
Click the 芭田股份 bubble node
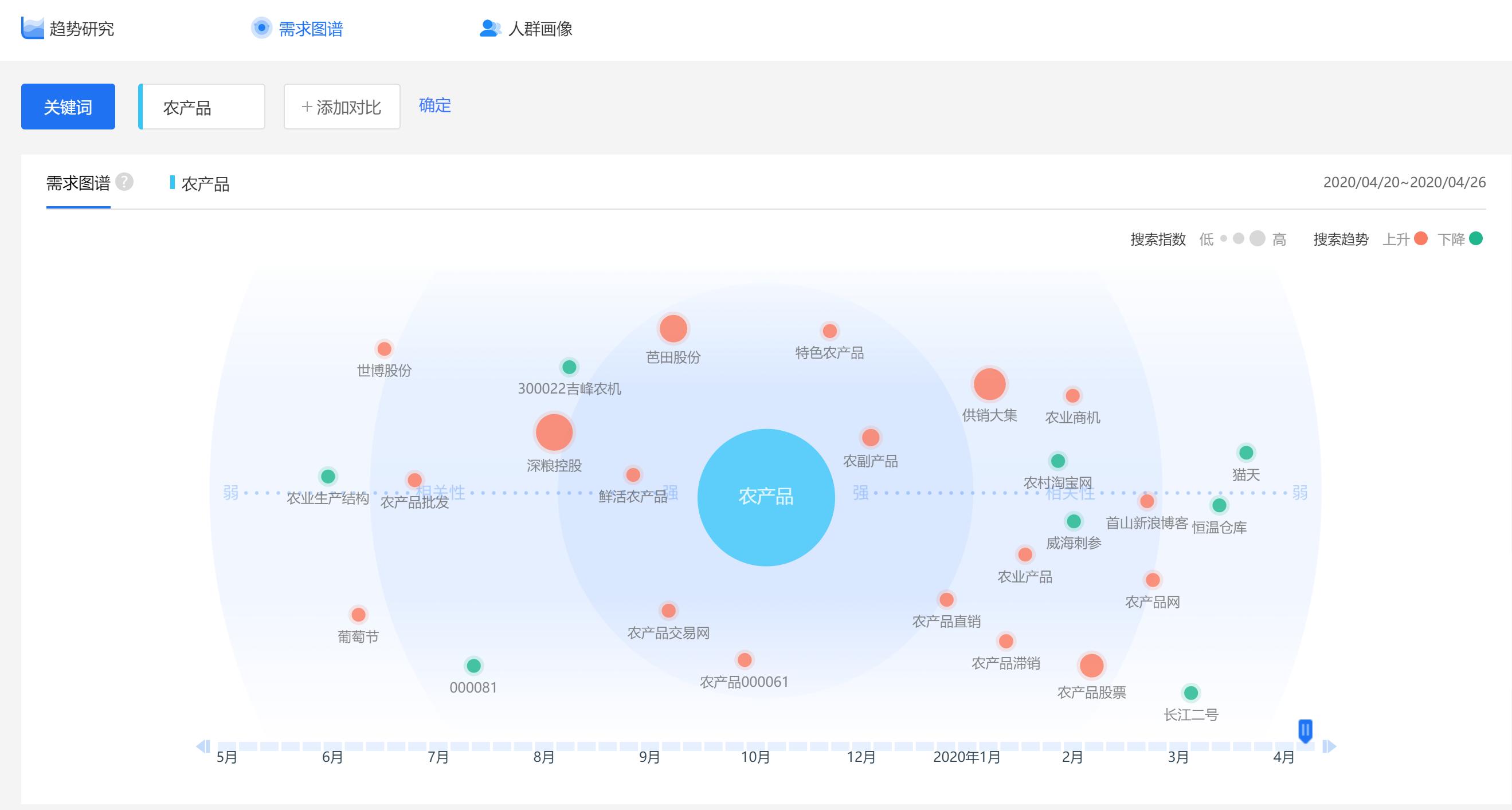pos(673,328)
